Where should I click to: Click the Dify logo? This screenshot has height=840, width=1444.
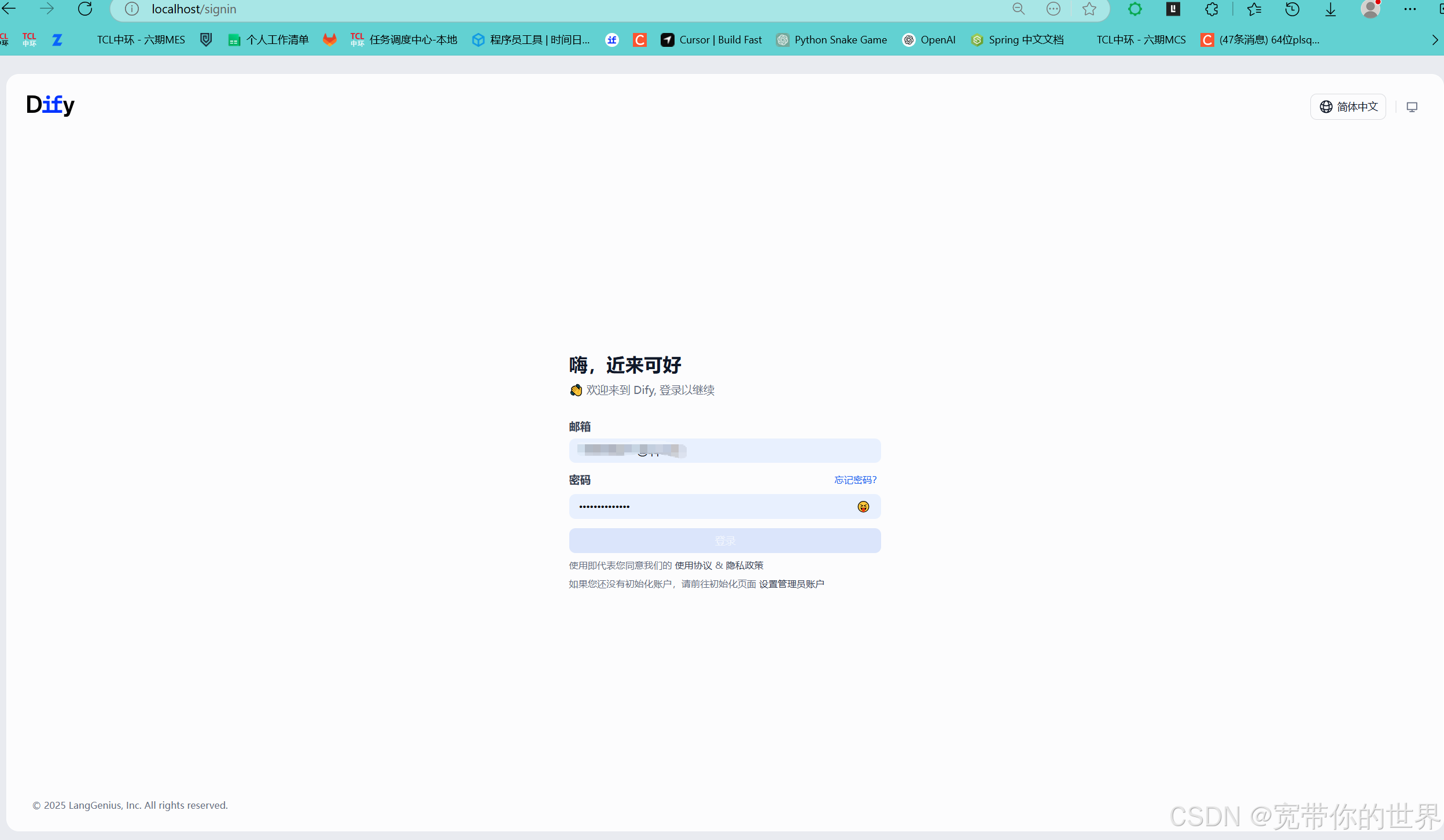pos(50,105)
